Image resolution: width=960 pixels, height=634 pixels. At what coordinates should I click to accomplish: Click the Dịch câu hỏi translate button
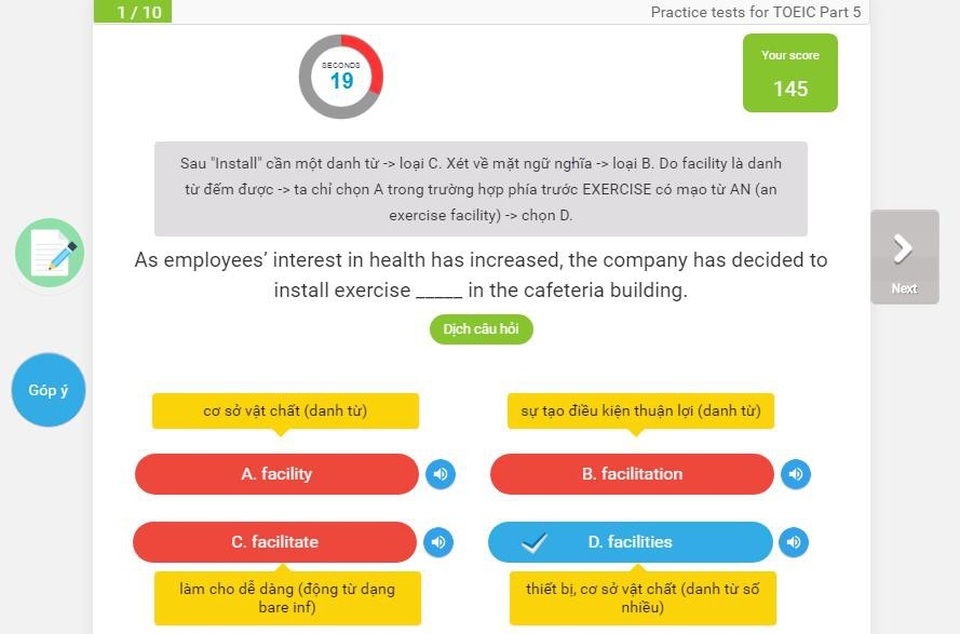click(x=481, y=329)
